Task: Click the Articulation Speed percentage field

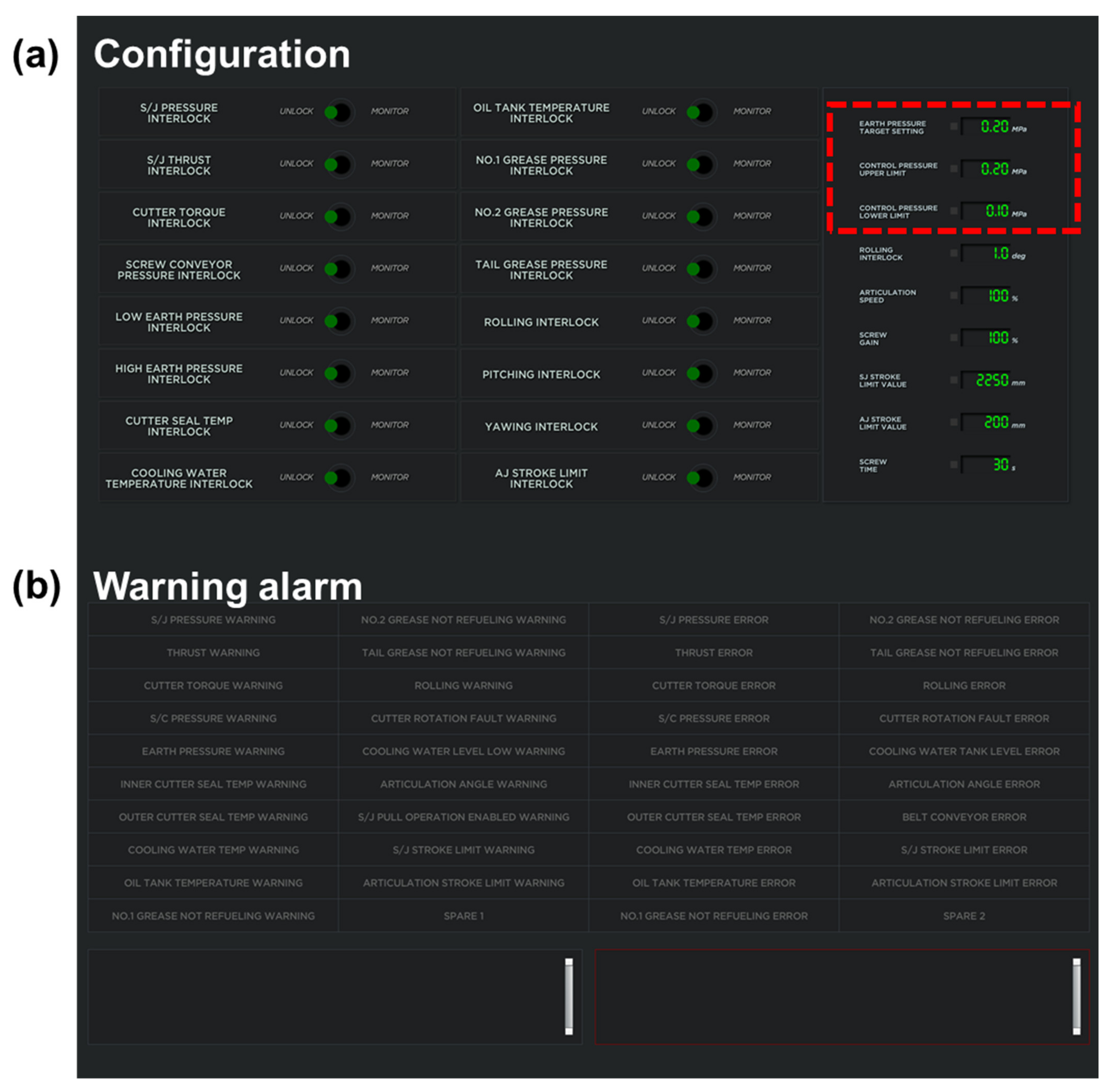Action: (x=985, y=296)
